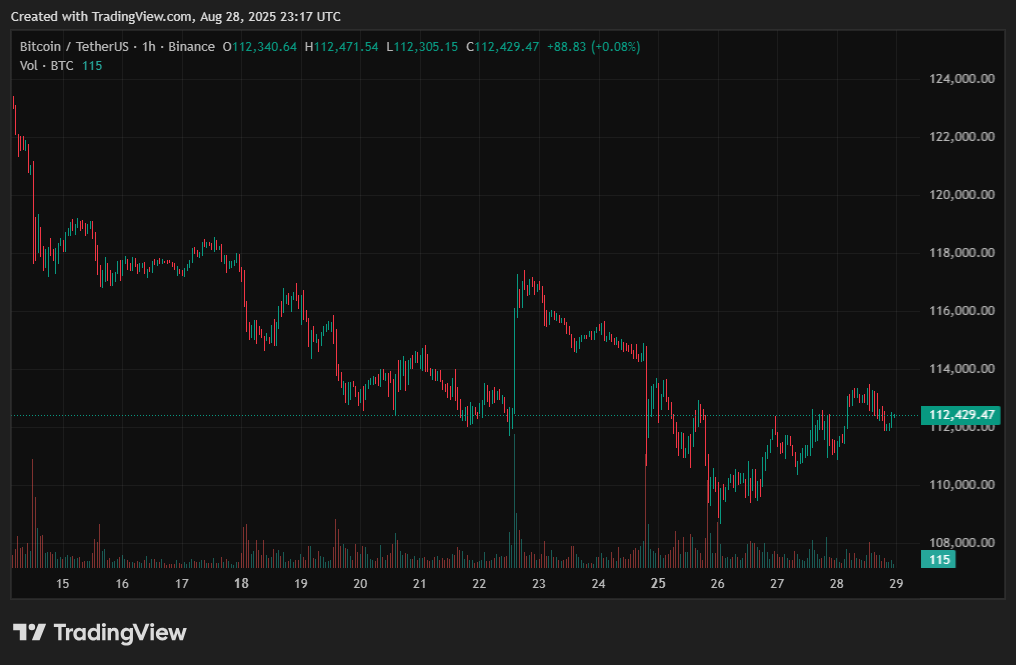The height and width of the screenshot is (665, 1016).
Task: Click the open value 112,340.64
Action: (x=264, y=47)
